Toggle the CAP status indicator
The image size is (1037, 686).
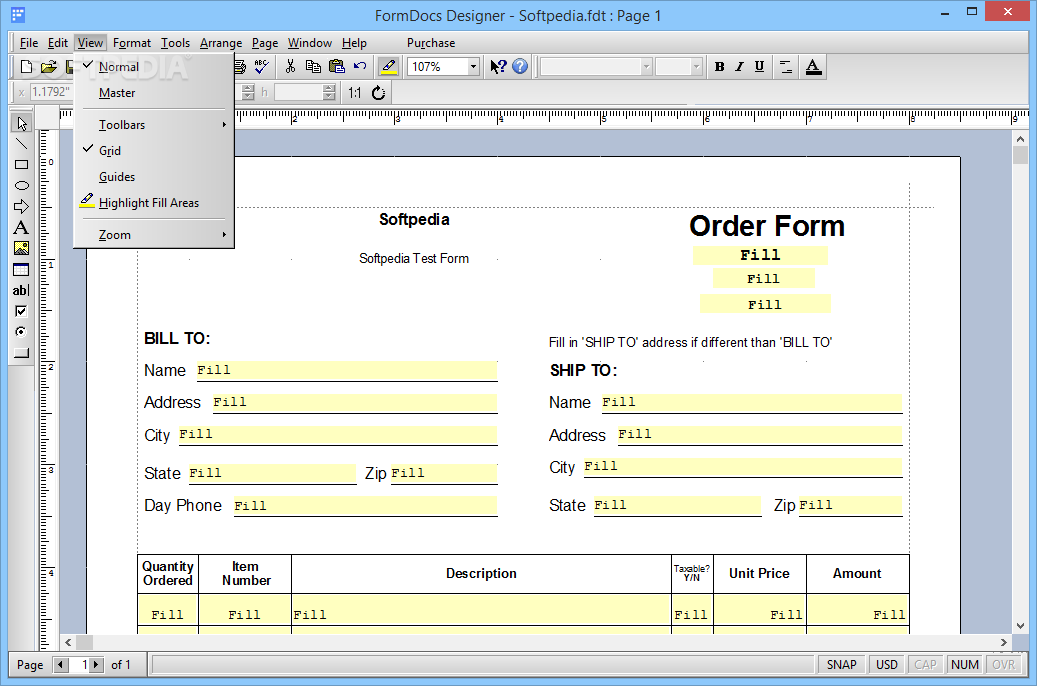coord(925,665)
